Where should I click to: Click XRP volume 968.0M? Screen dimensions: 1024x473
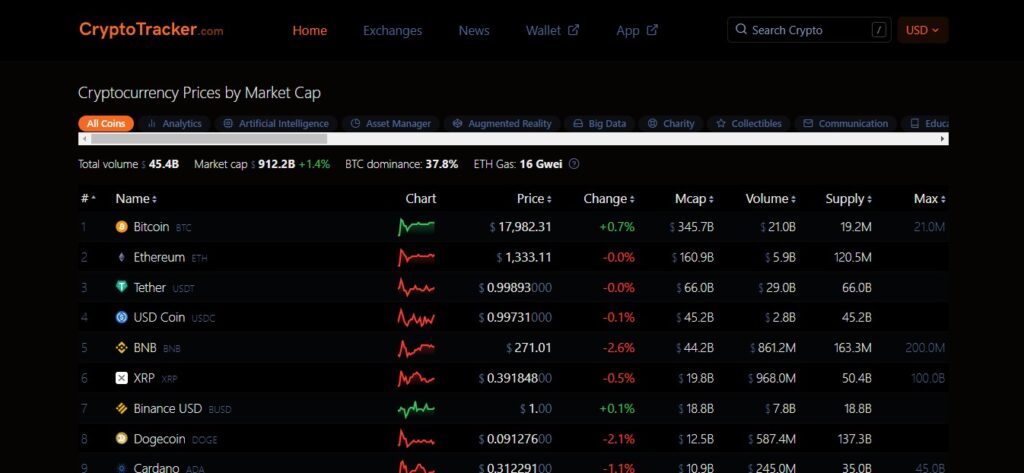click(771, 378)
